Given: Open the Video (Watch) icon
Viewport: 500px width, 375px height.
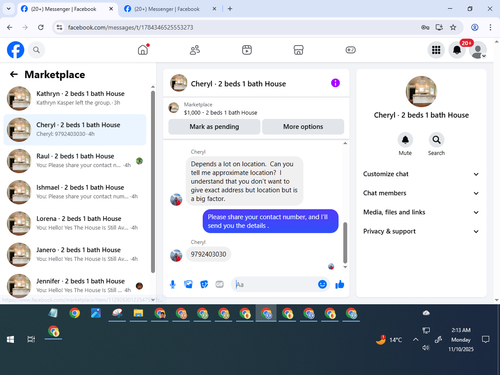Looking at the screenshot, I should pos(247,50).
